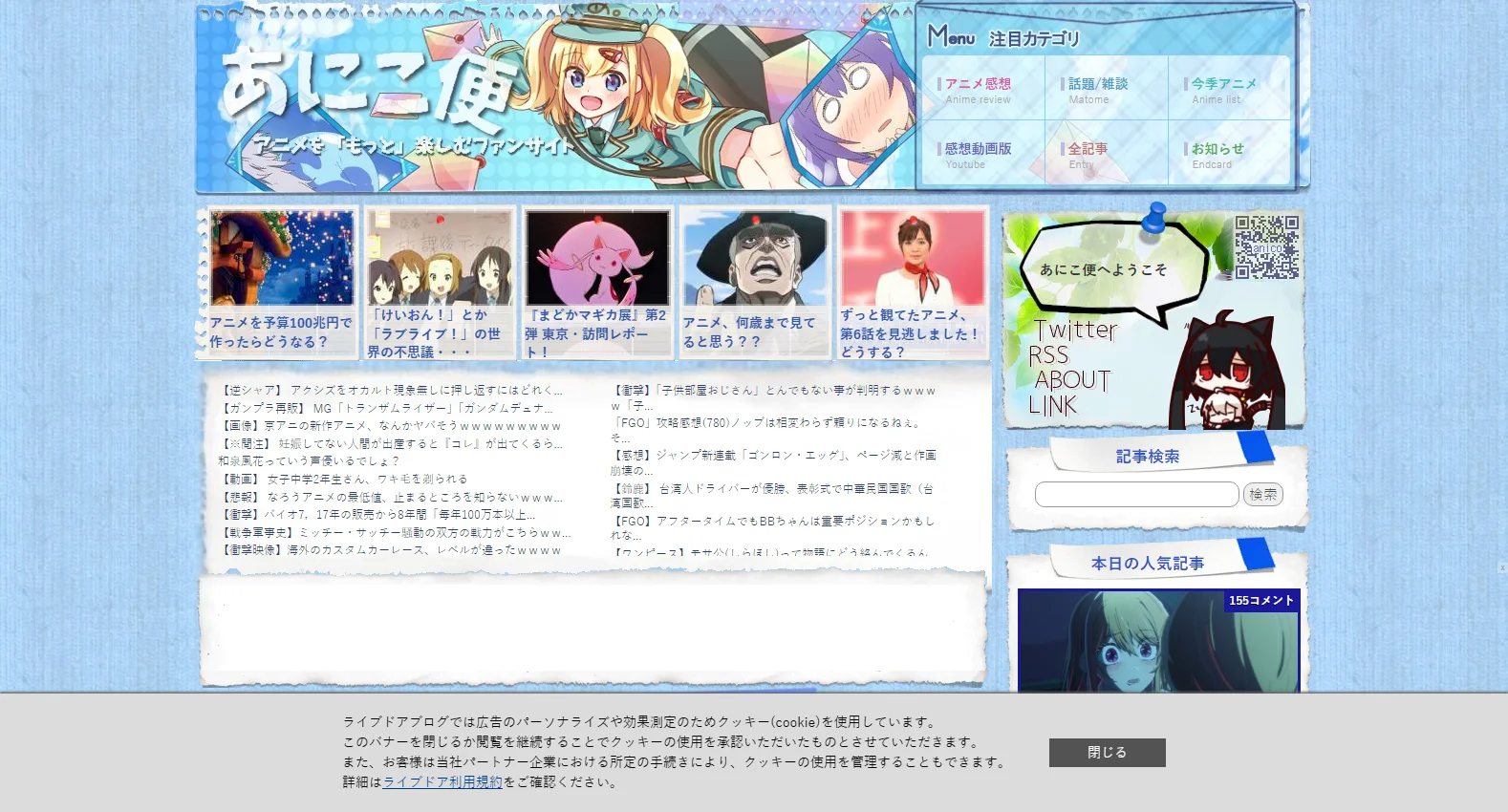Open the ABOUT link in sidebar
Screen dimensions: 1508x812
pos(1072,380)
